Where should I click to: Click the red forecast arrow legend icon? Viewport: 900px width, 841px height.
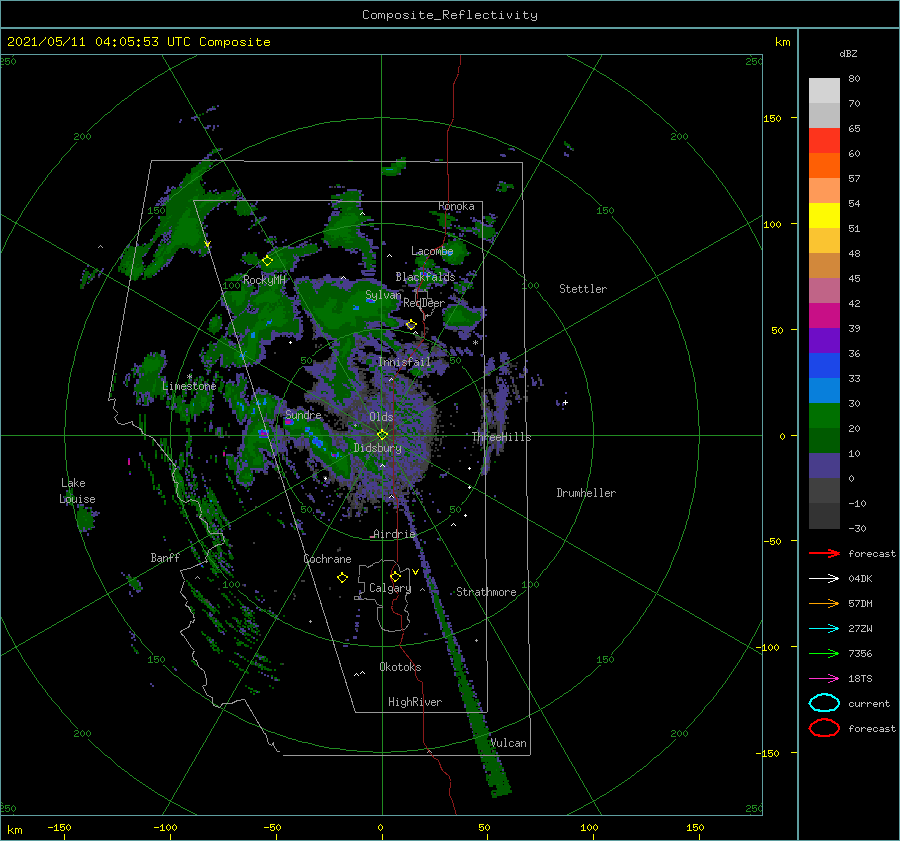(824, 553)
